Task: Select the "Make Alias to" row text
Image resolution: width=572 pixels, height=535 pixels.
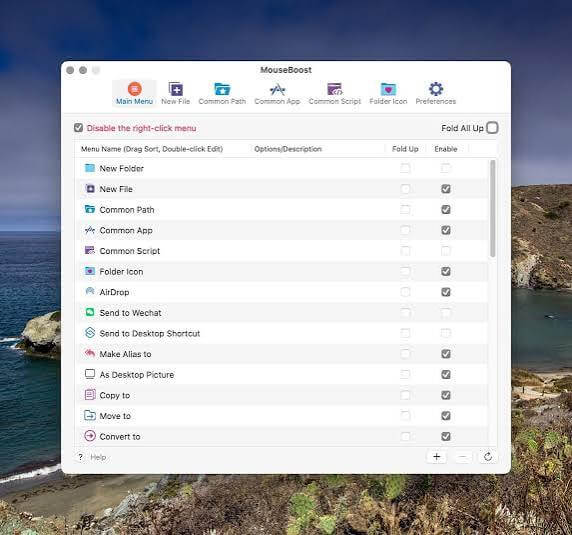Action: pos(125,354)
